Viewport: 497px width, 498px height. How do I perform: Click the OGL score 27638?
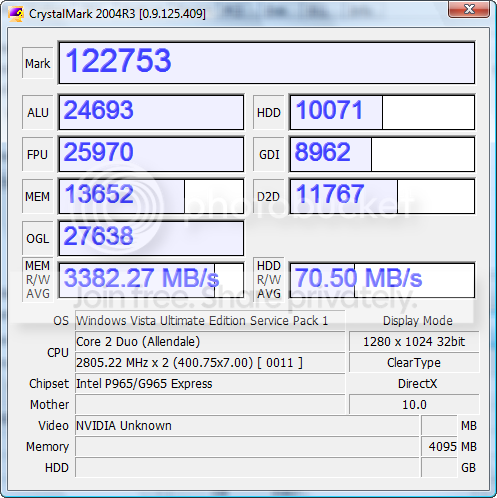pyautogui.click(x=151, y=238)
